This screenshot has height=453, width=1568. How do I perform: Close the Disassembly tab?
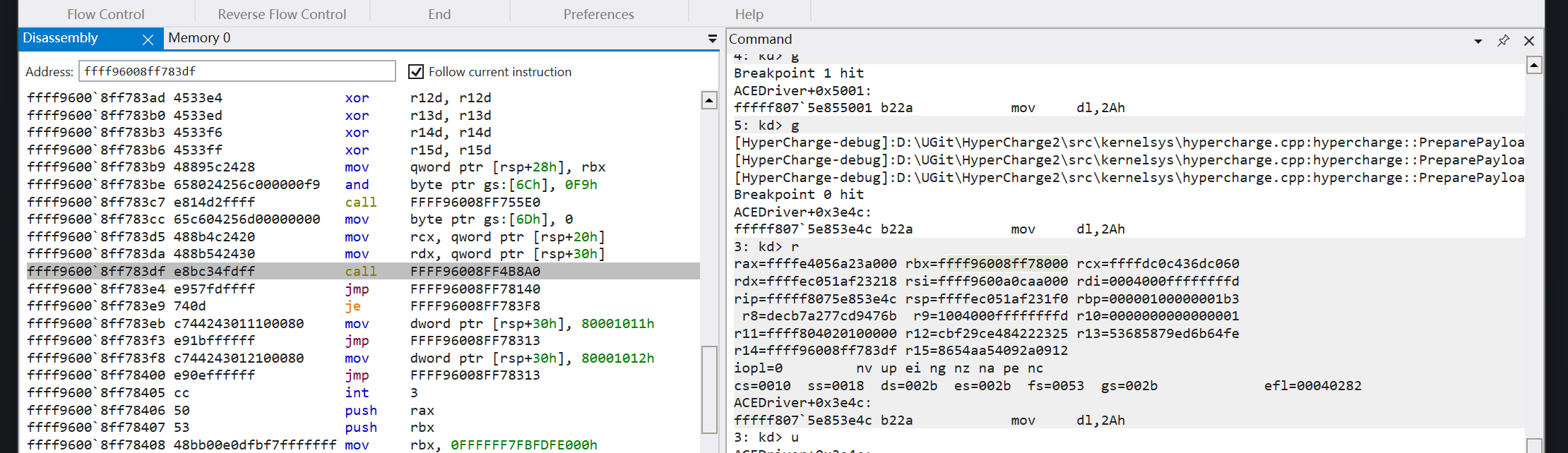148,40
